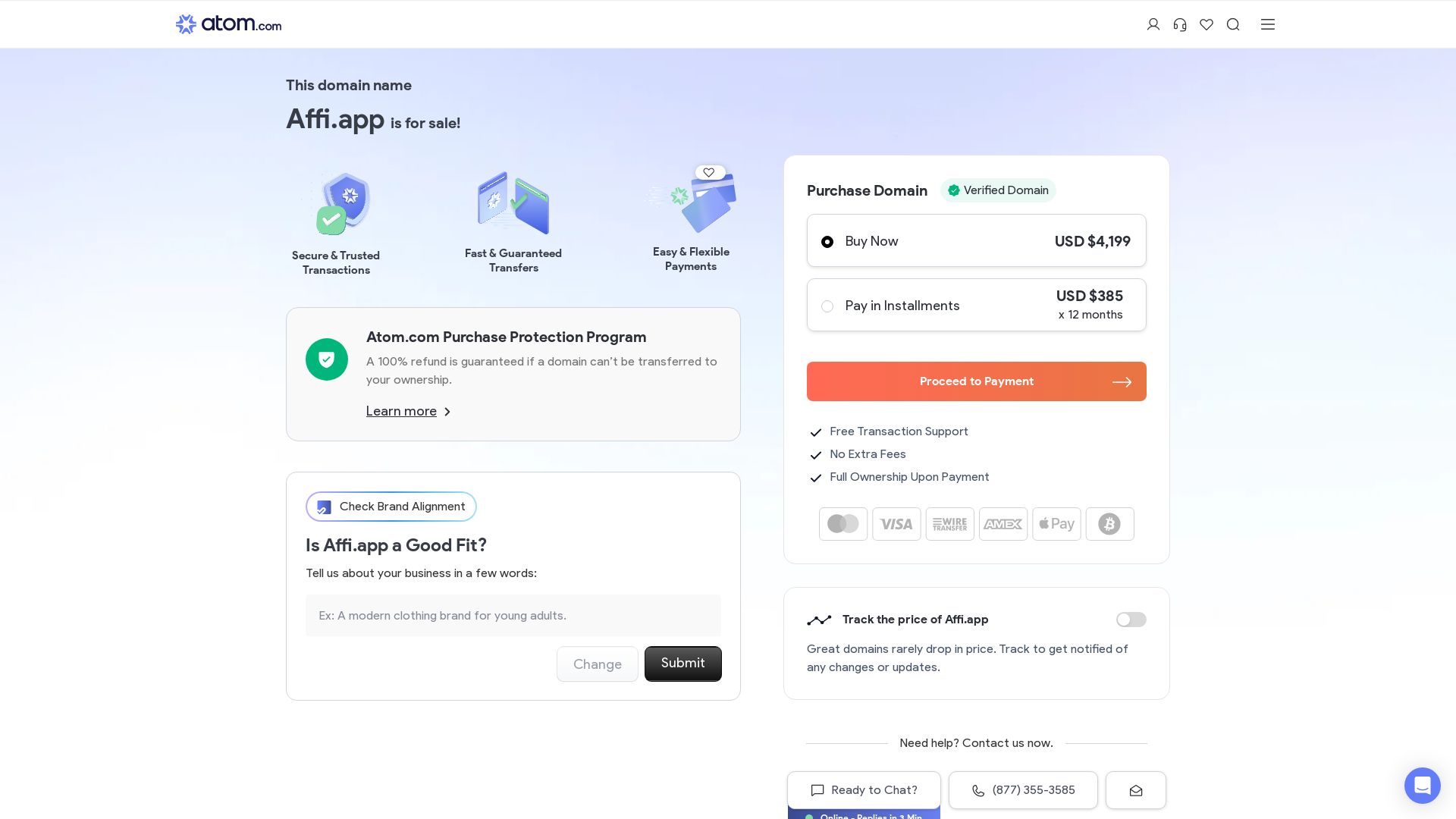This screenshot has width=1456, height=819.
Task: Open the hamburger menu
Action: click(1268, 24)
